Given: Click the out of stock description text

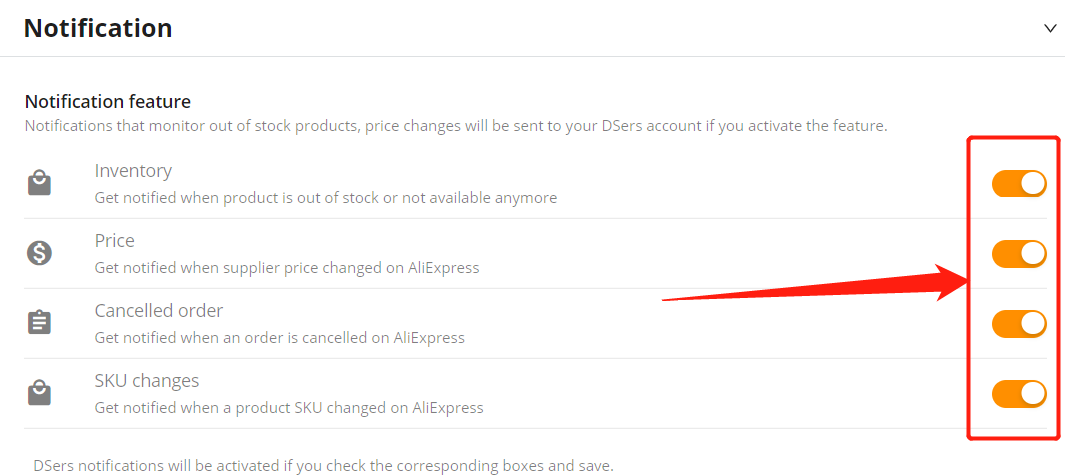Looking at the screenshot, I should point(326,198).
